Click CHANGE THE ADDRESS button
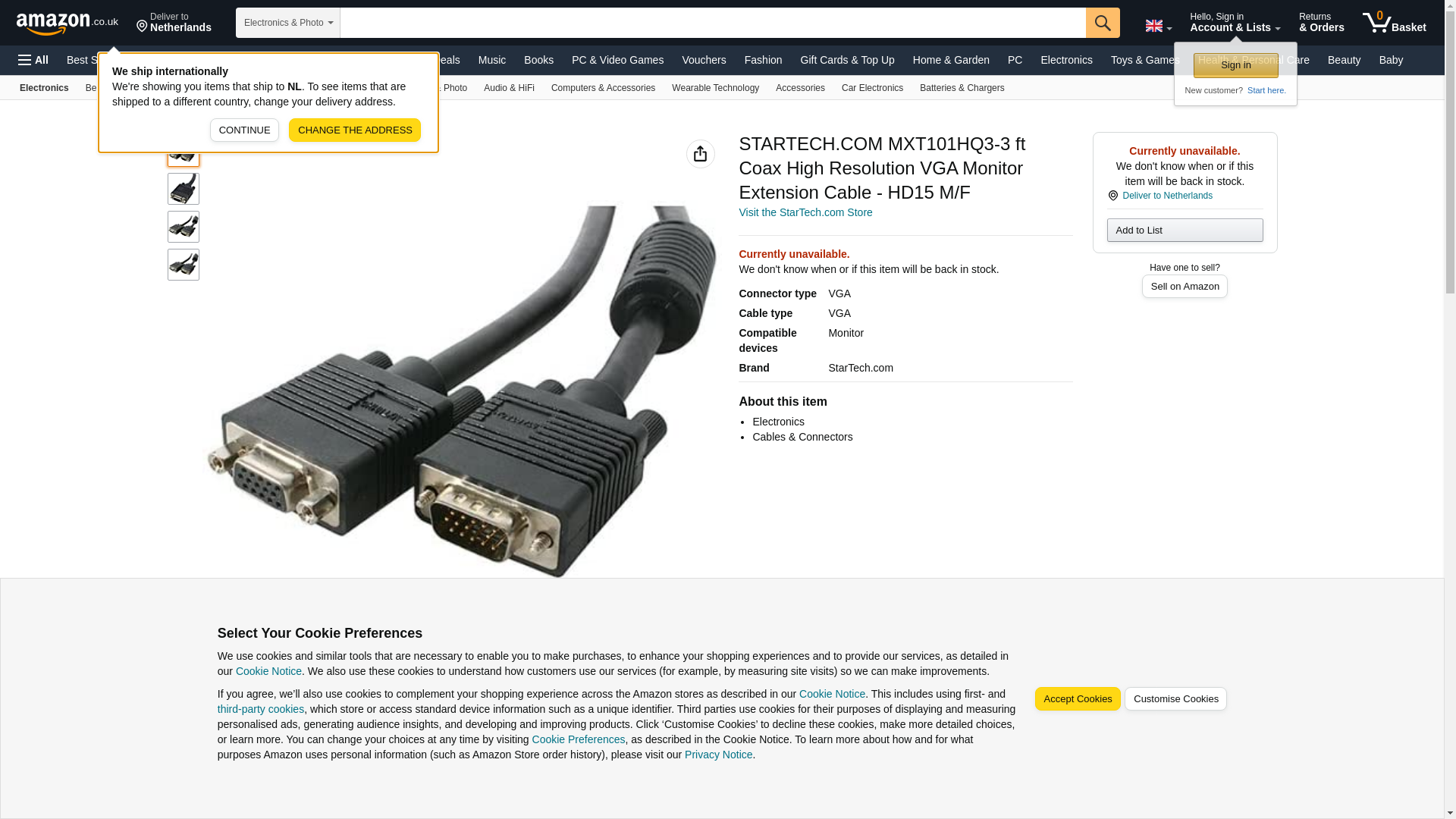 tap(355, 130)
